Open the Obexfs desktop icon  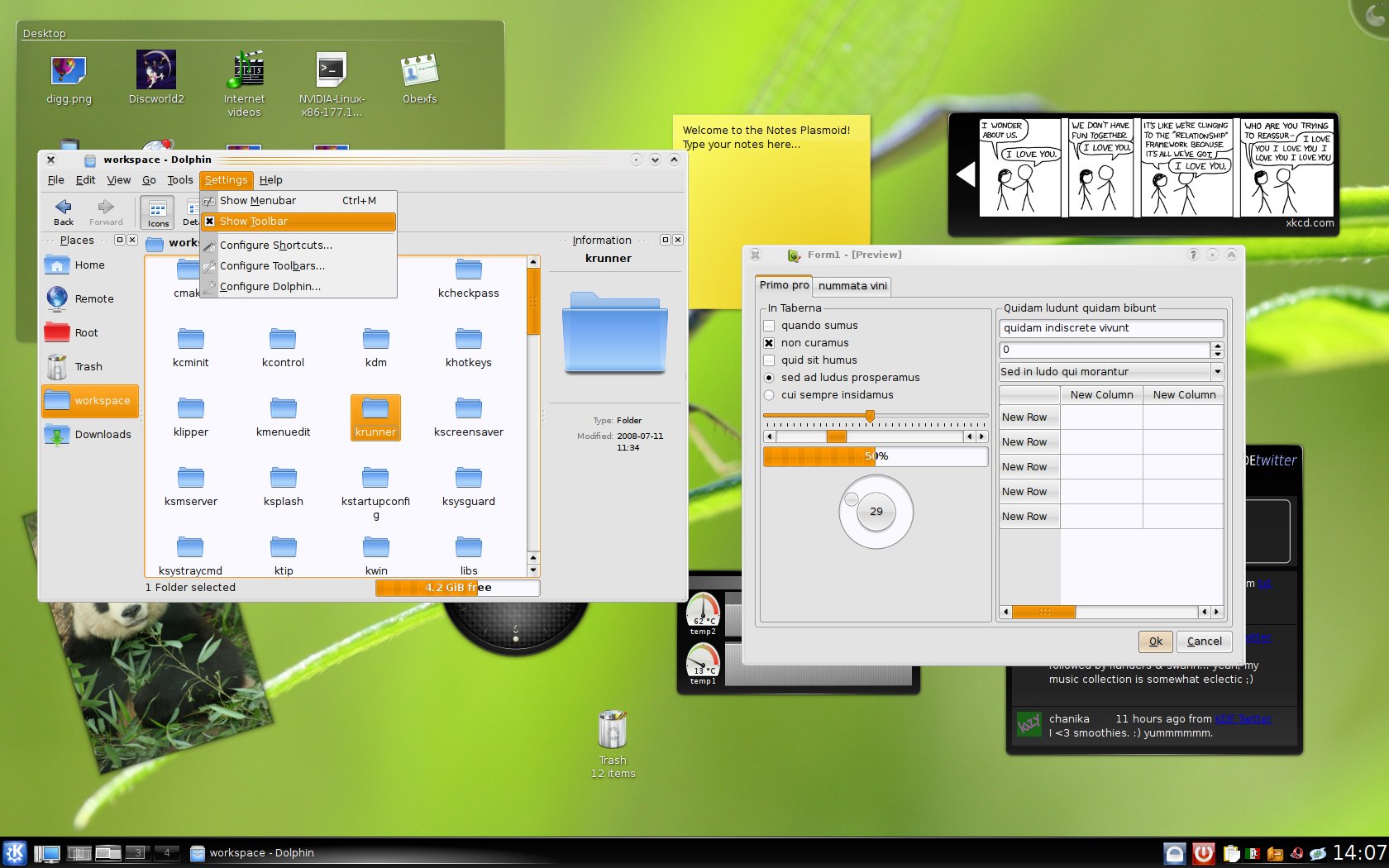pyautogui.click(x=419, y=79)
